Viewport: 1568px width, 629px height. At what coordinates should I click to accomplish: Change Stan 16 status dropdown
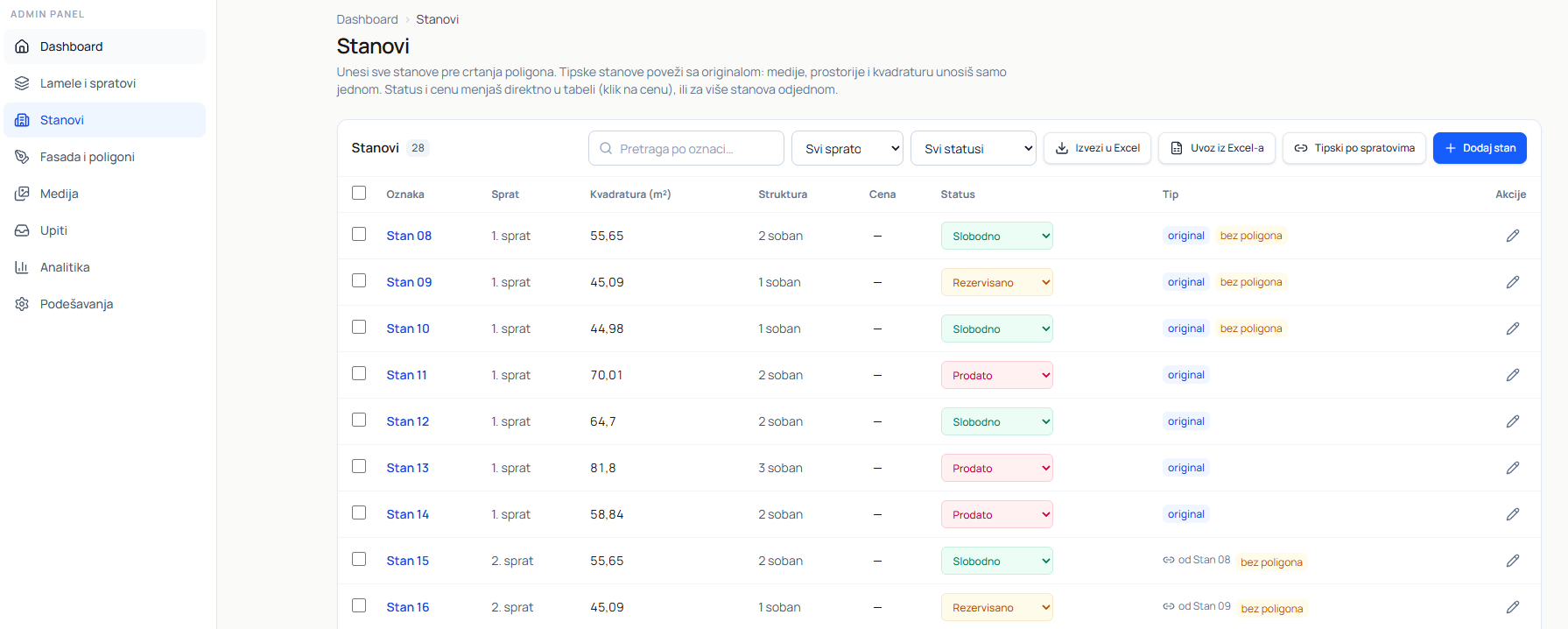pyautogui.click(x=997, y=607)
